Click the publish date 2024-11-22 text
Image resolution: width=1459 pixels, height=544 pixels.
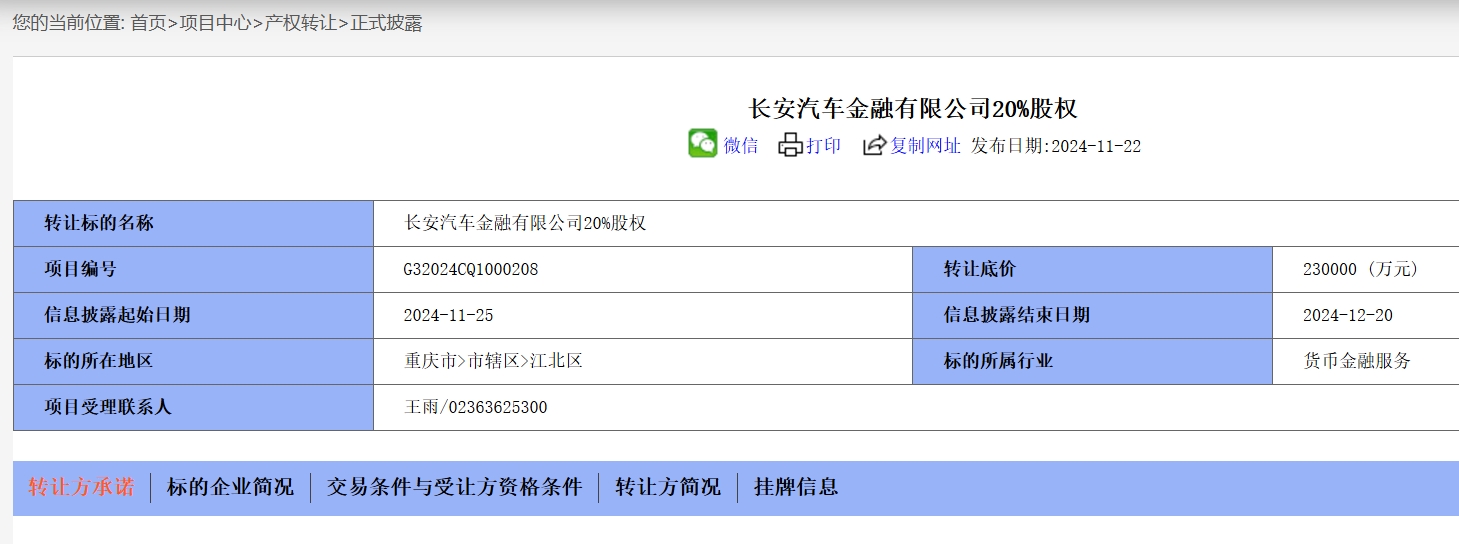coord(1096,146)
